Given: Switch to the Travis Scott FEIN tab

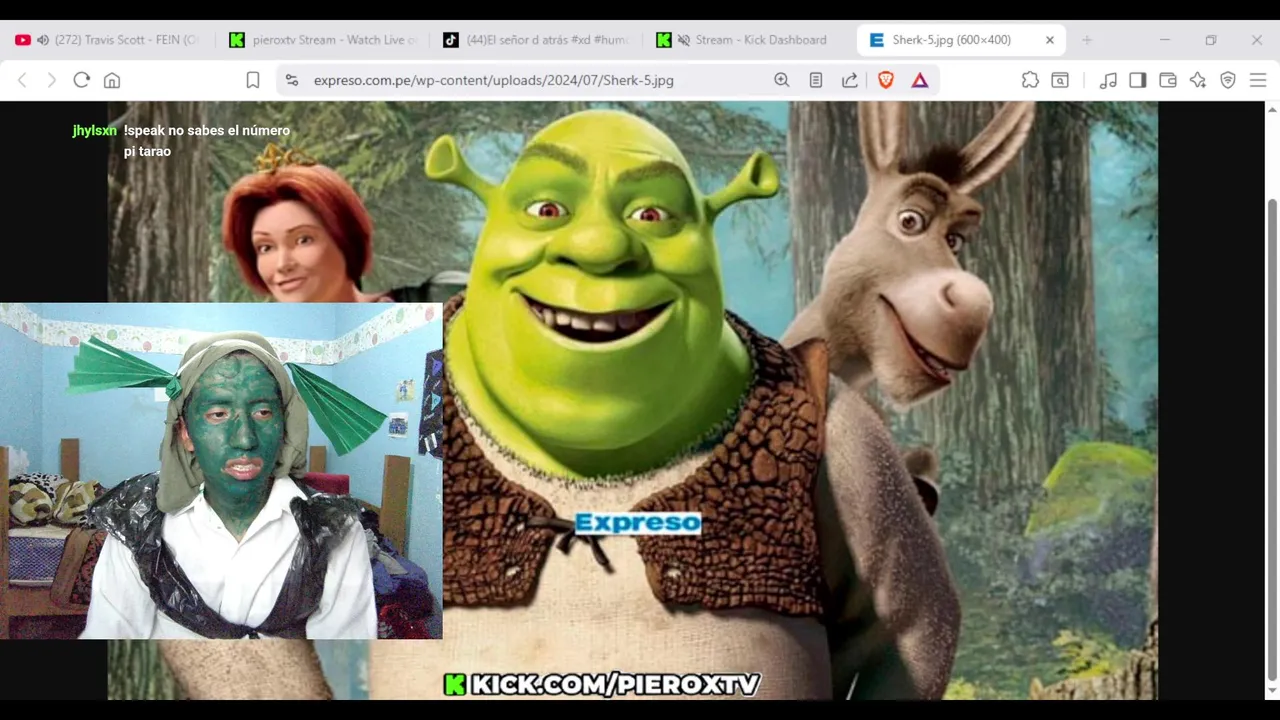Looking at the screenshot, I should [106, 40].
